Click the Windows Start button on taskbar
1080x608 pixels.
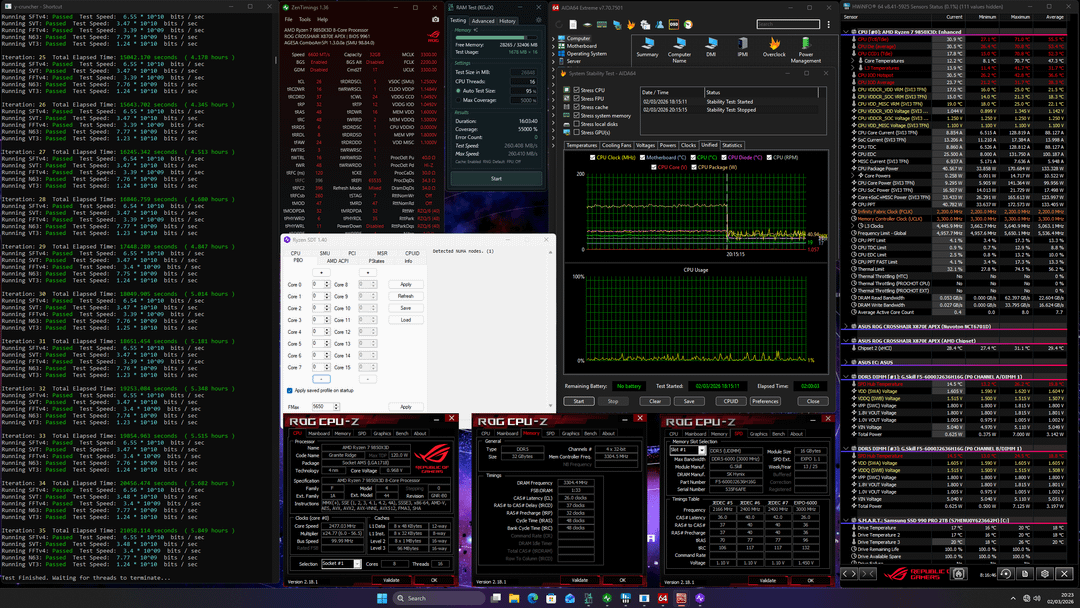coord(380,598)
